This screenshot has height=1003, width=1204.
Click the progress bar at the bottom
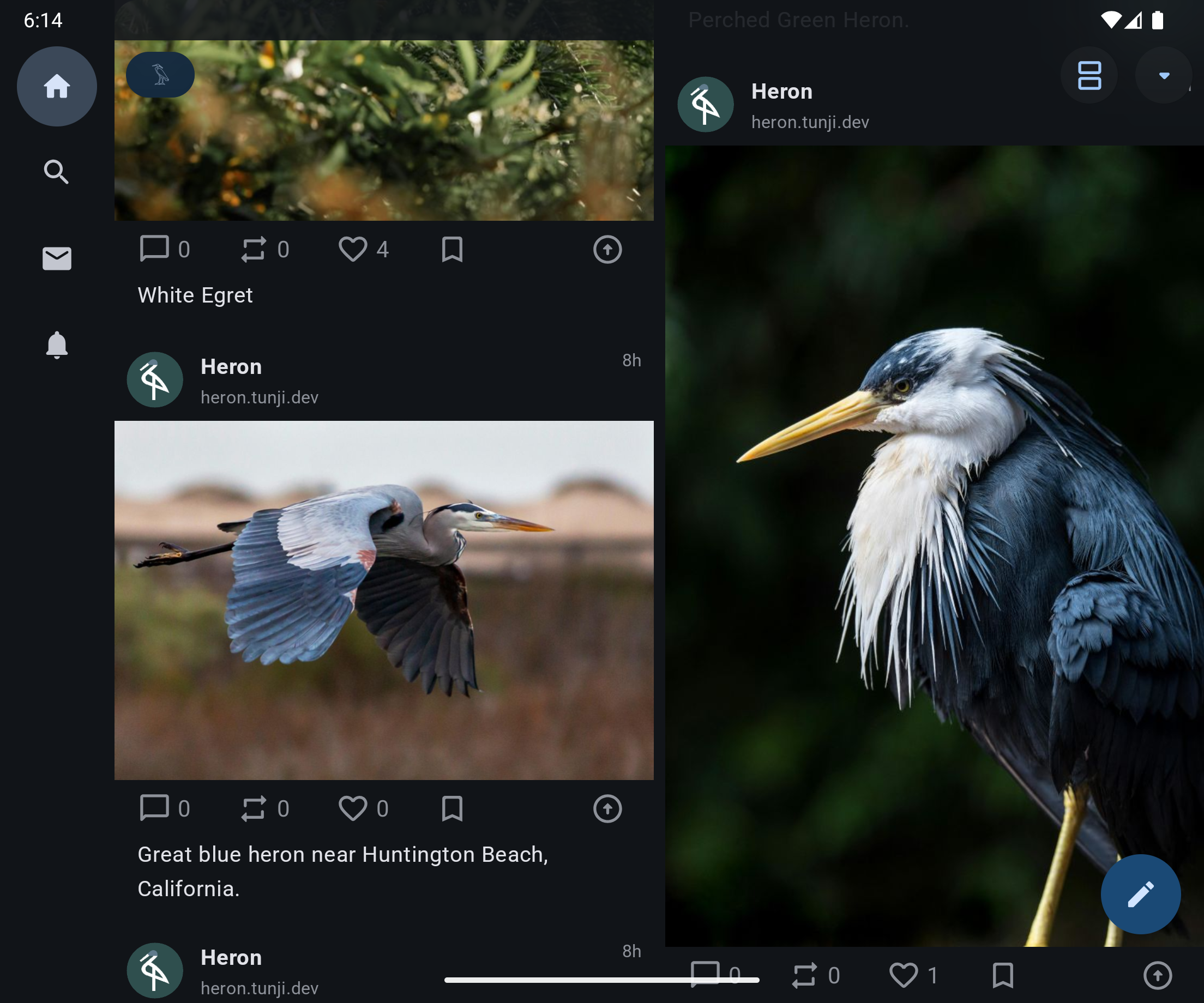pos(602,981)
